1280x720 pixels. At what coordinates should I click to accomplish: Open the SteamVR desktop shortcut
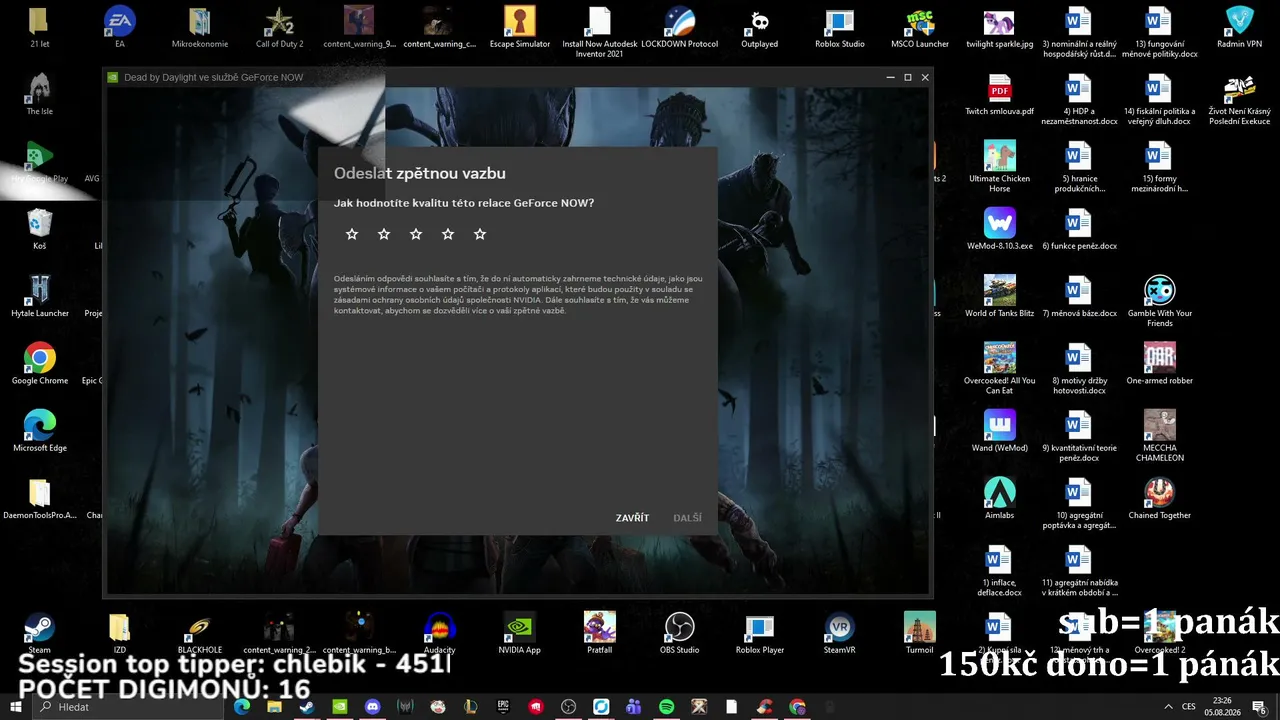point(840,633)
